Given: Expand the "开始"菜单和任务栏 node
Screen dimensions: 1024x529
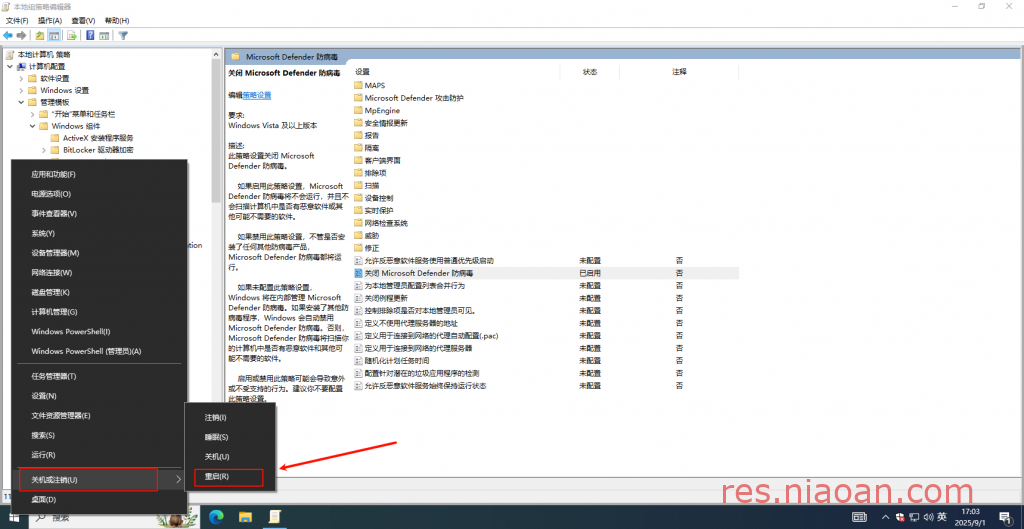Looking at the screenshot, I should [x=33, y=114].
